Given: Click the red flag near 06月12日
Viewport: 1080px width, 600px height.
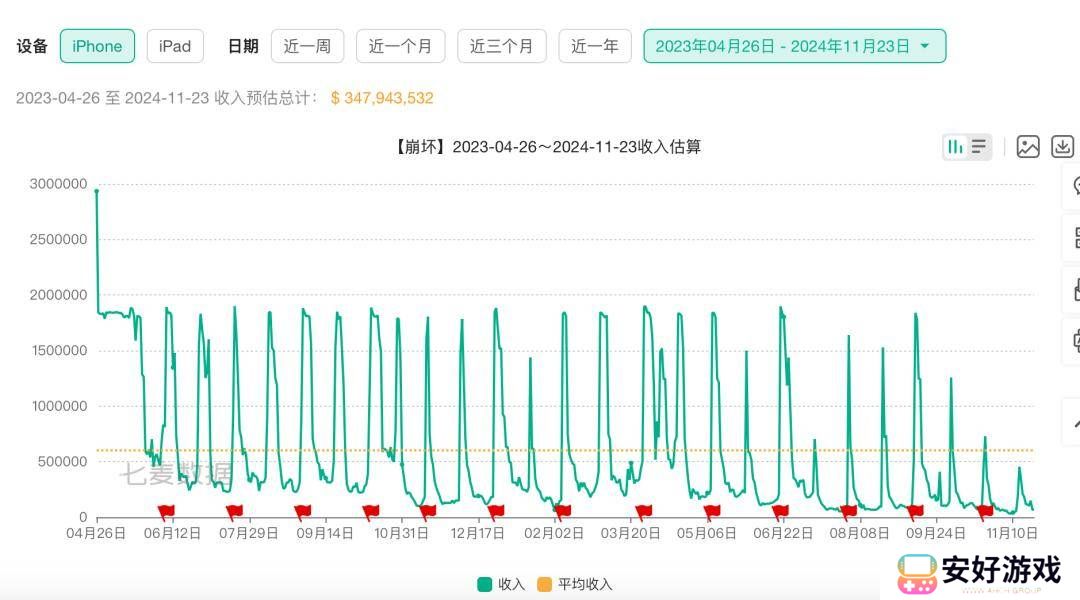Looking at the screenshot, I should [x=166, y=512].
